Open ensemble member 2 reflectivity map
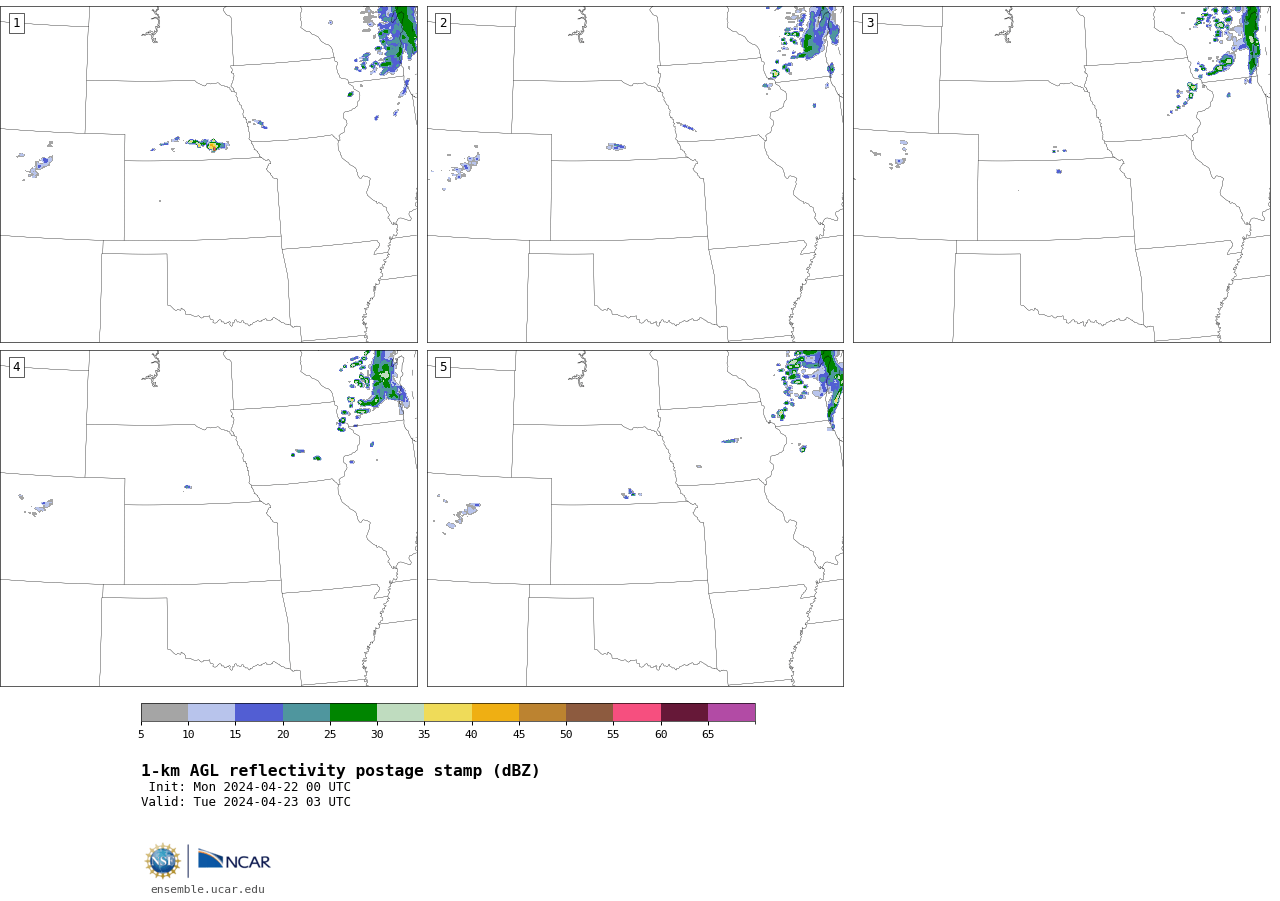This screenshot has width=1280, height=901. (635, 174)
